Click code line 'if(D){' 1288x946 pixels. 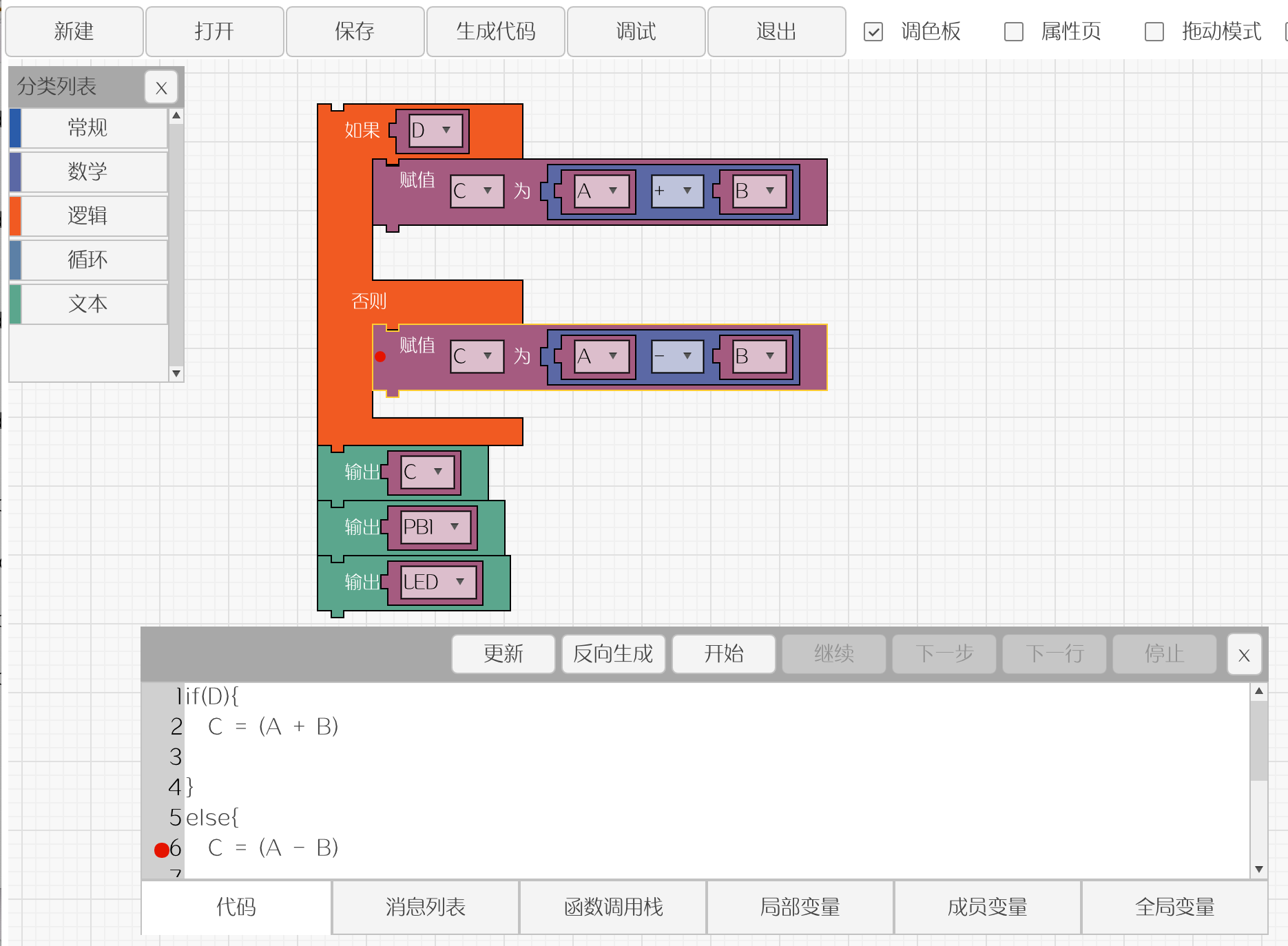coord(212,696)
